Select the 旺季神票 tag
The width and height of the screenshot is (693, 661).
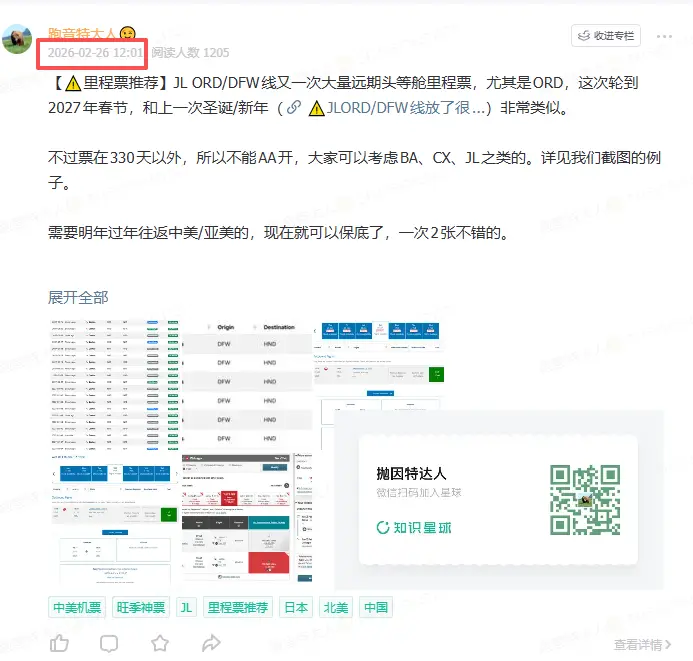click(x=141, y=608)
